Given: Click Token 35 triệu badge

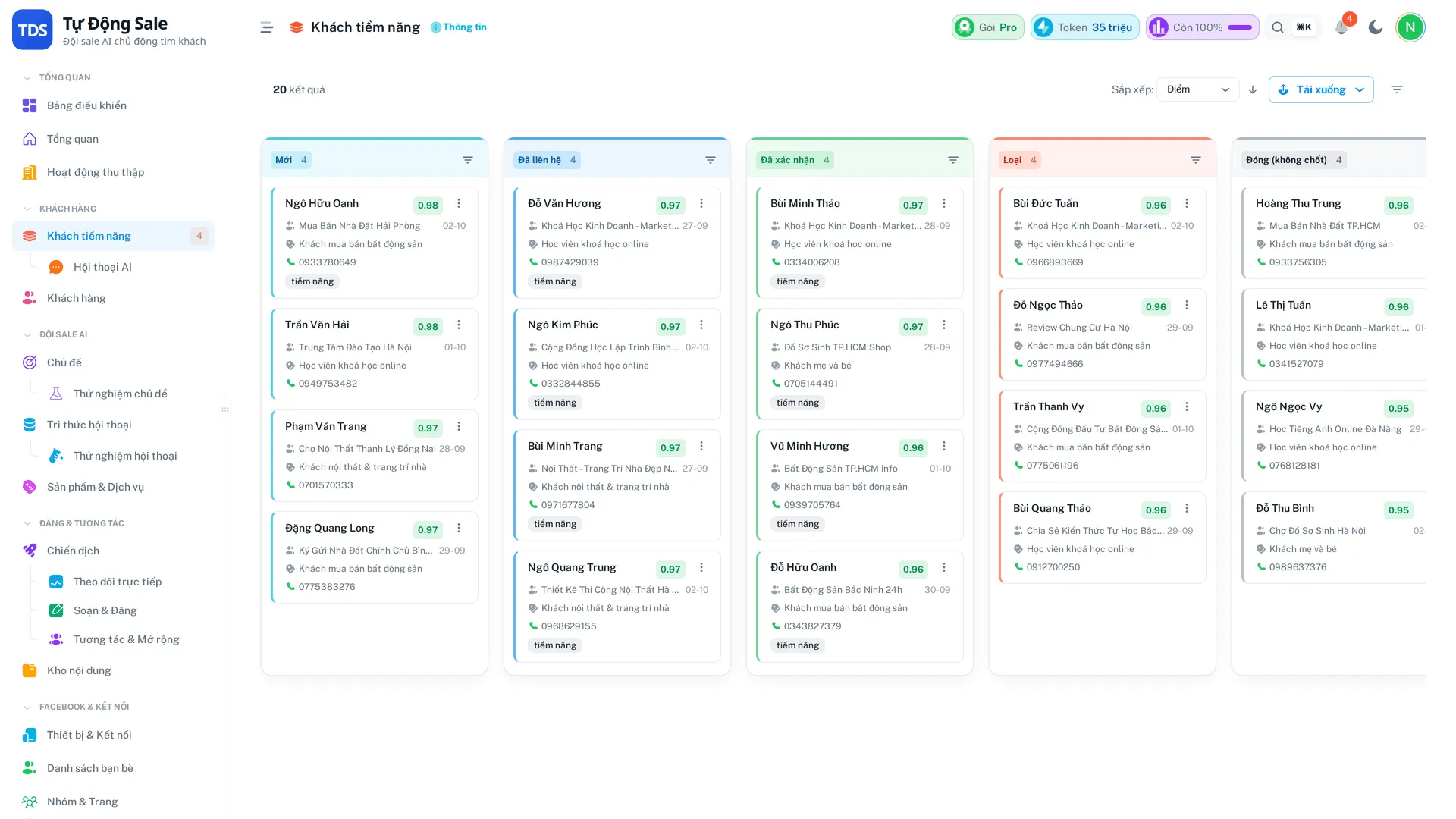Looking at the screenshot, I should [x=1084, y=27].
